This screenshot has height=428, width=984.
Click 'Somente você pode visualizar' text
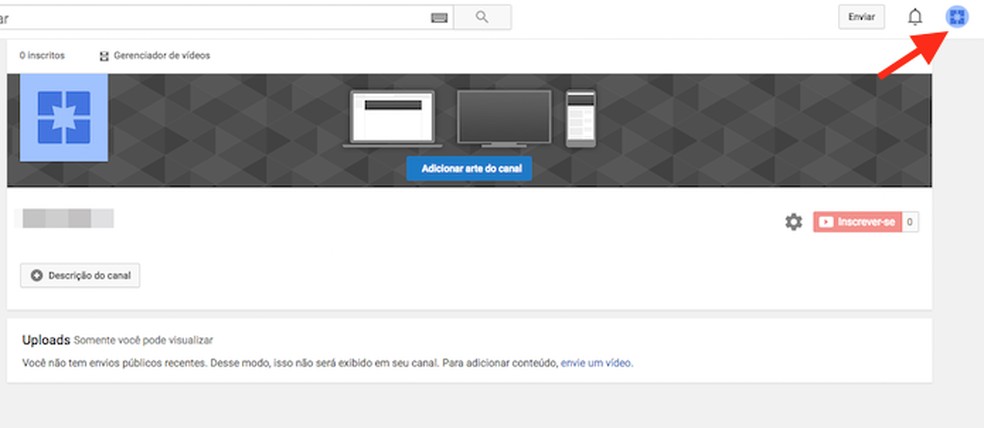coord(143,341)
